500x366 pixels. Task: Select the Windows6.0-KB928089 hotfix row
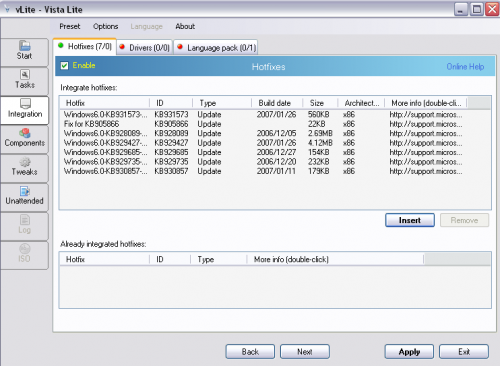(x=263, y=133)
